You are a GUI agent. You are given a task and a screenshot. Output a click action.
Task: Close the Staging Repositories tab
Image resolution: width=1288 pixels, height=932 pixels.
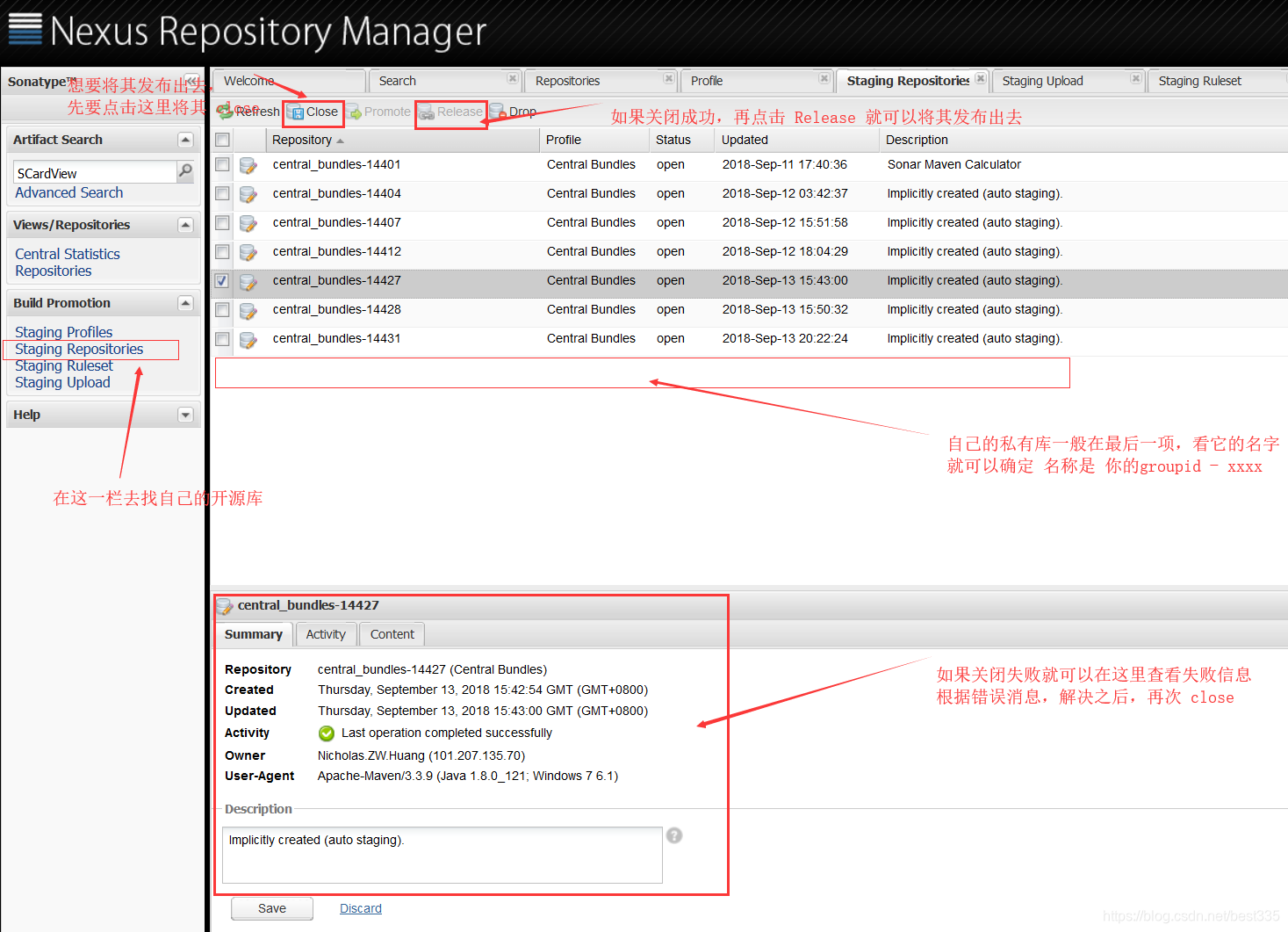pos(981,79)
